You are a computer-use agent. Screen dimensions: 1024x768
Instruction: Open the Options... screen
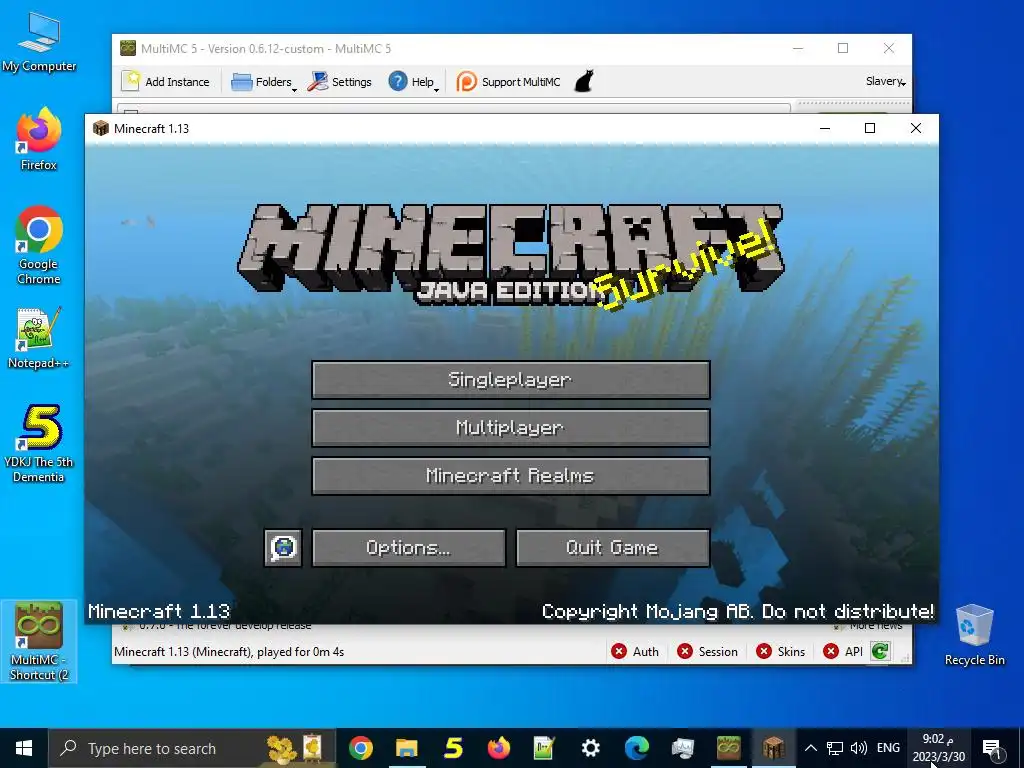(x=409, y=547)
